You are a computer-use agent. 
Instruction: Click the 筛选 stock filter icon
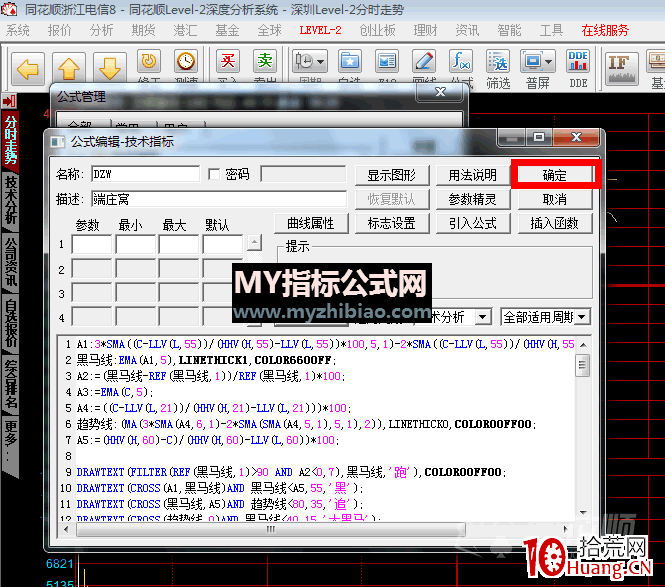(x=498, y=62)
